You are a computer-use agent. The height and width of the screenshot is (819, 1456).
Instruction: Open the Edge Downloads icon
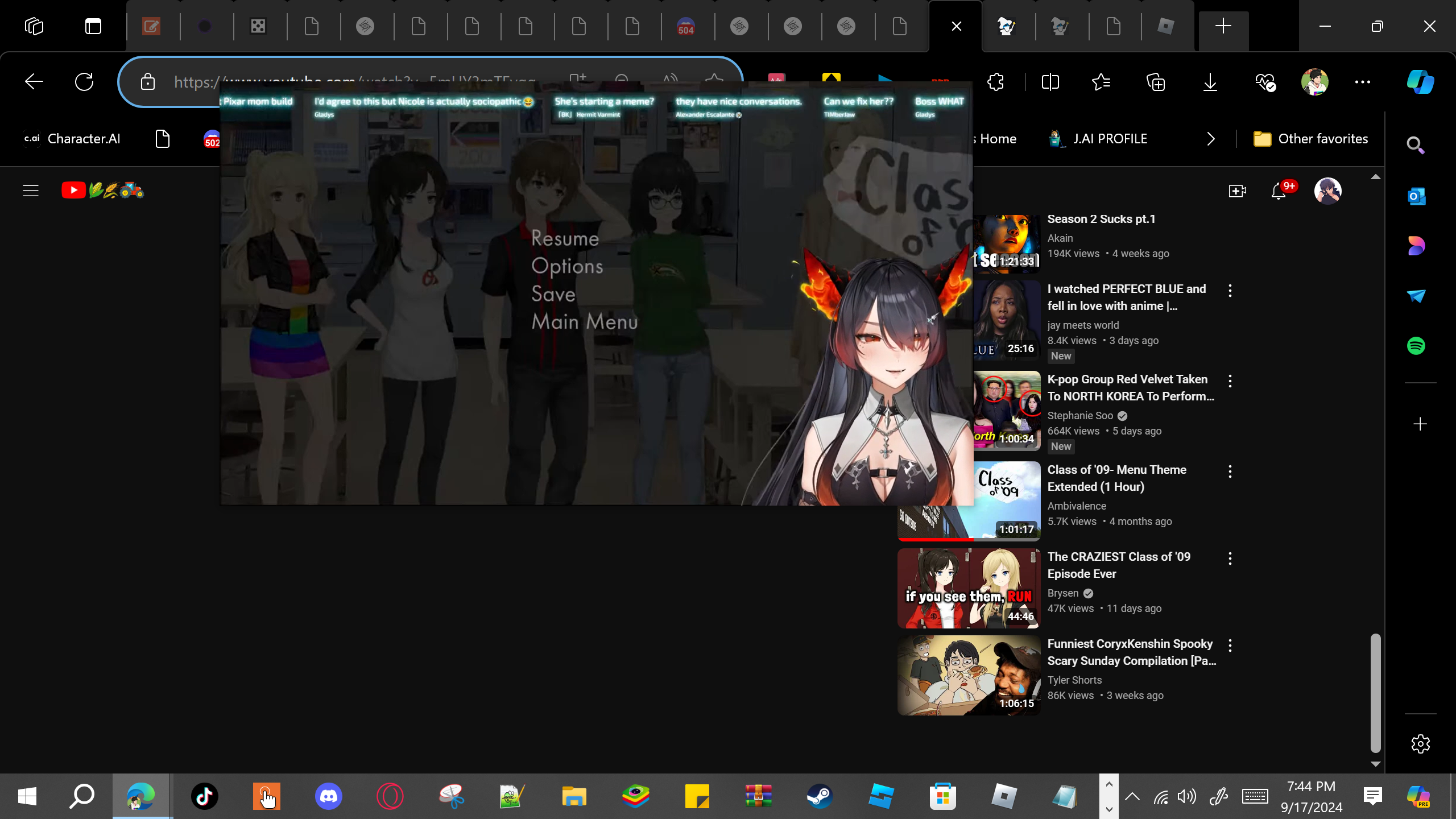tap(1210, 82)
